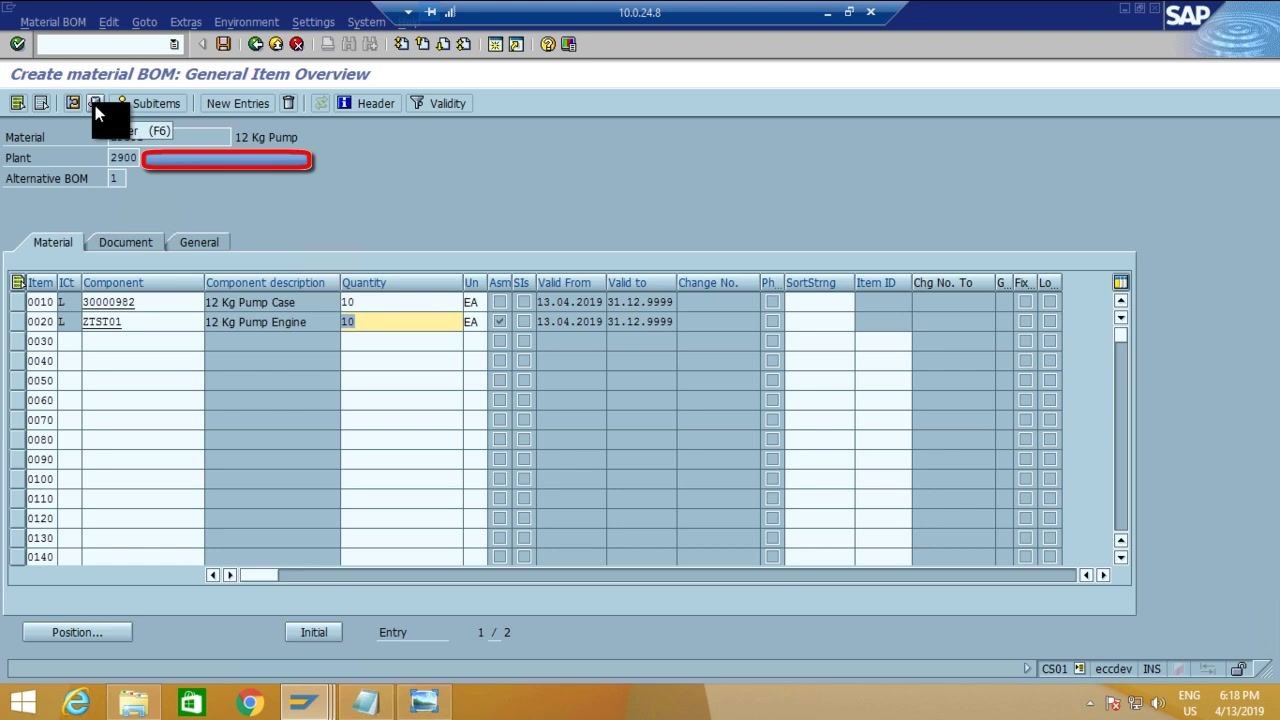1280x720 pixels.
Task: Click the horizontal scrollbar thumb under the table
Action: coord(259,575)
